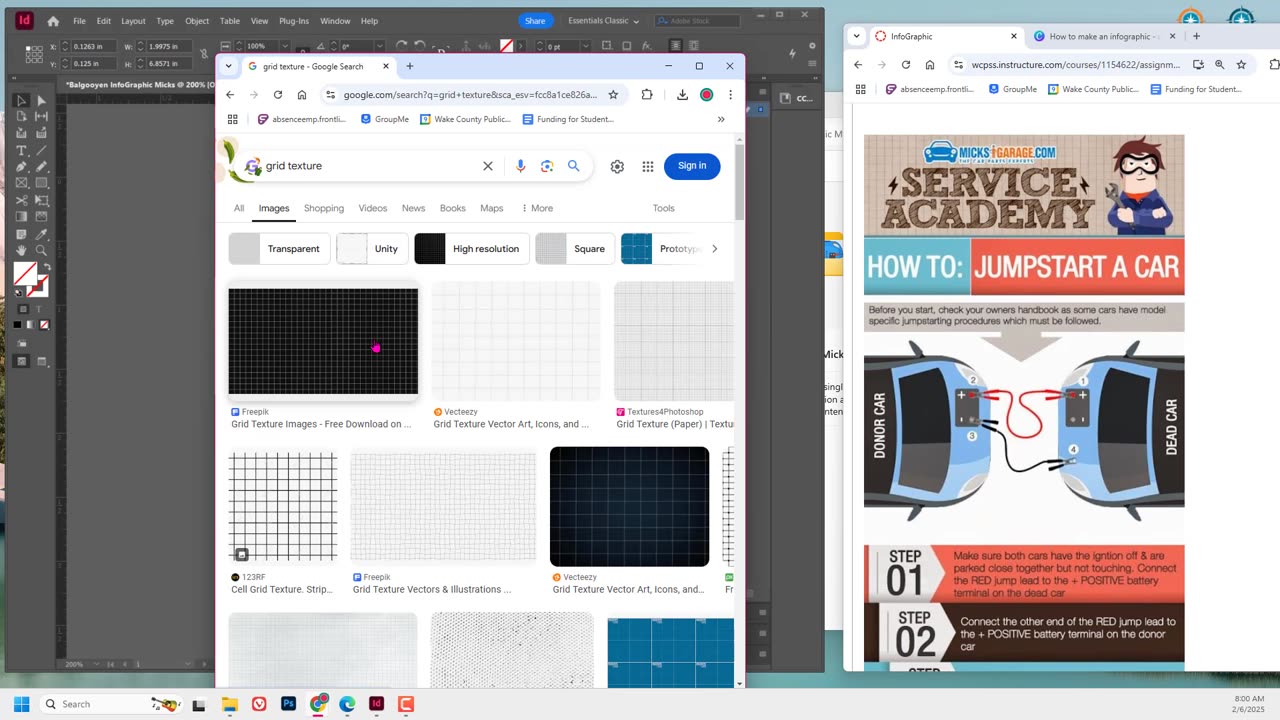
Task: Open tab search dropdown in Google window
Action: point(228,66)
